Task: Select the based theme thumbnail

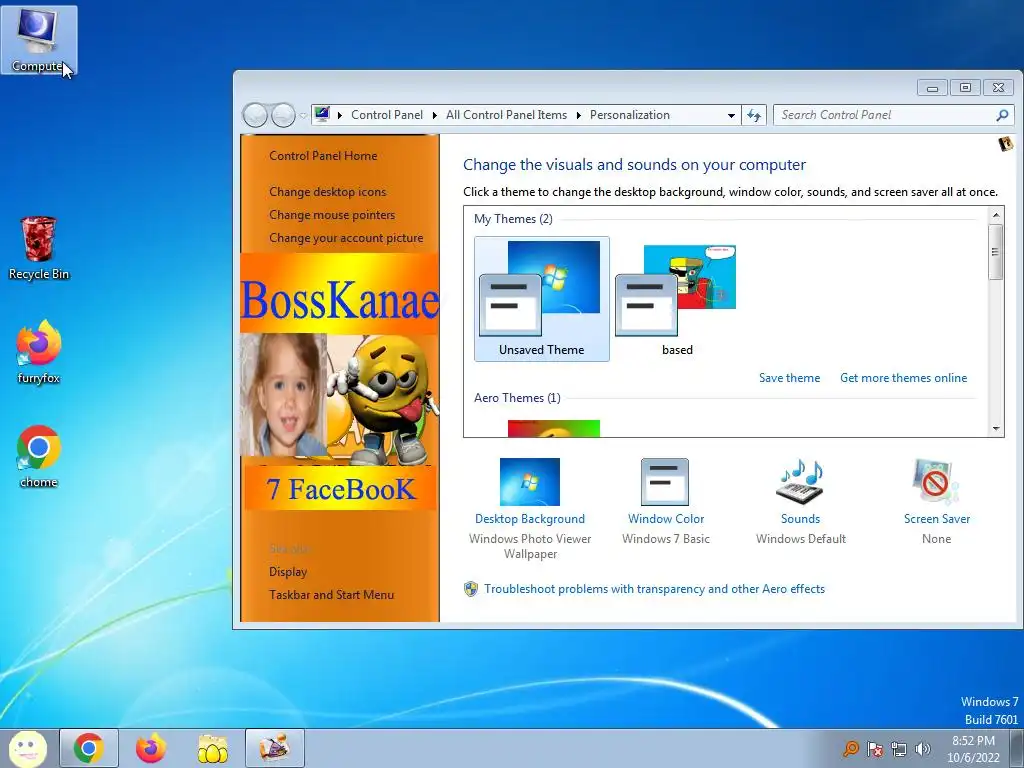Action: coord(677,299)
